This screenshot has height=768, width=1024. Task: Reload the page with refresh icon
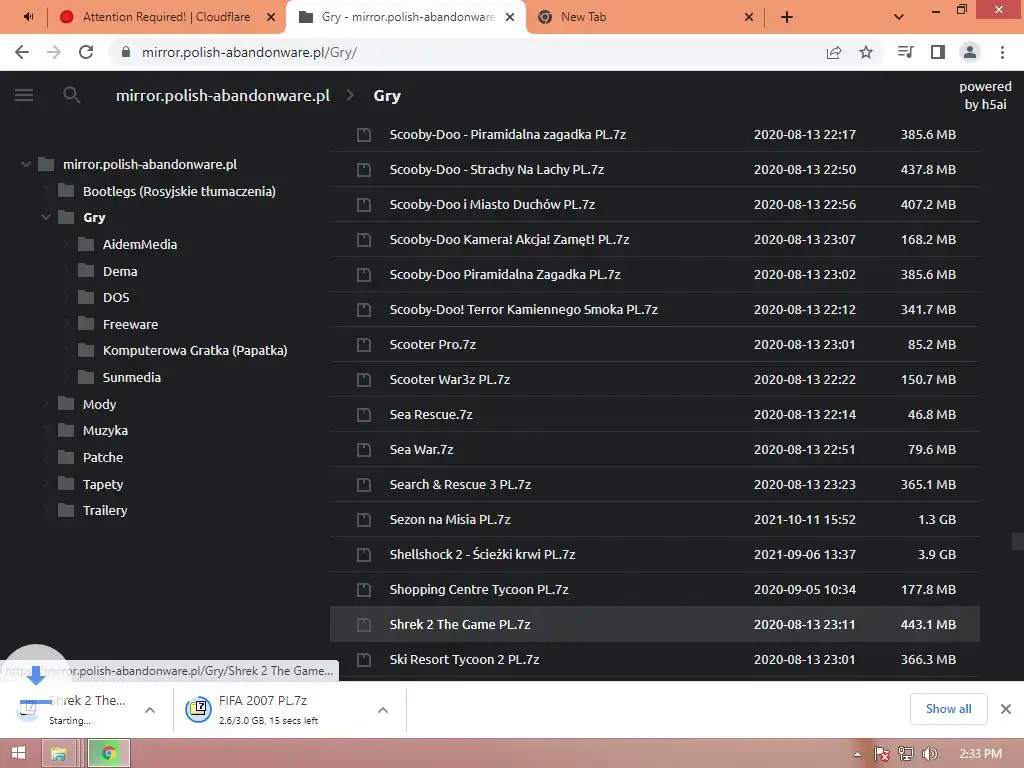point(86,52)
